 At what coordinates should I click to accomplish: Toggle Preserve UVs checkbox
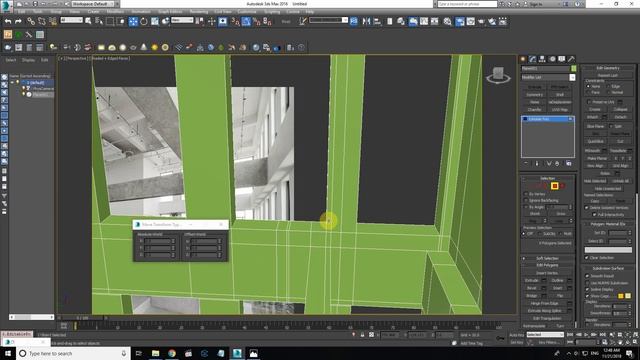[589, 102]
